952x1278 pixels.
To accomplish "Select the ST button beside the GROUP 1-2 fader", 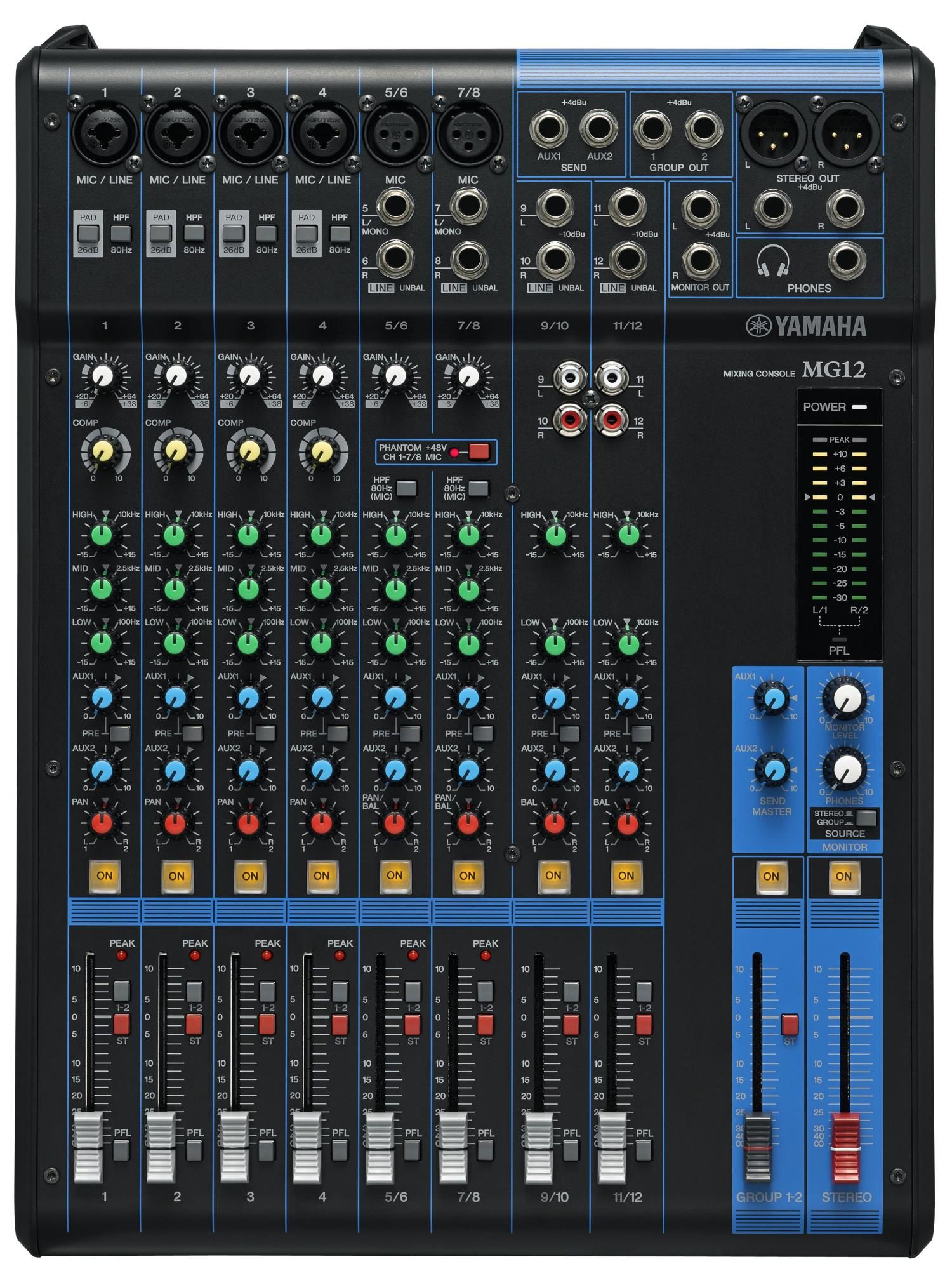I will (x=790, y=1025).
